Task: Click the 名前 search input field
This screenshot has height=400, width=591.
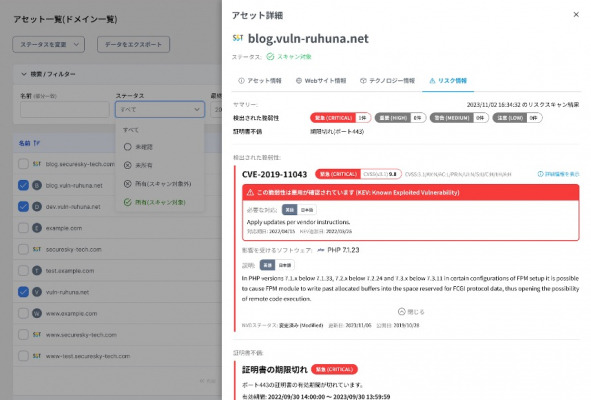Action: 64,110
